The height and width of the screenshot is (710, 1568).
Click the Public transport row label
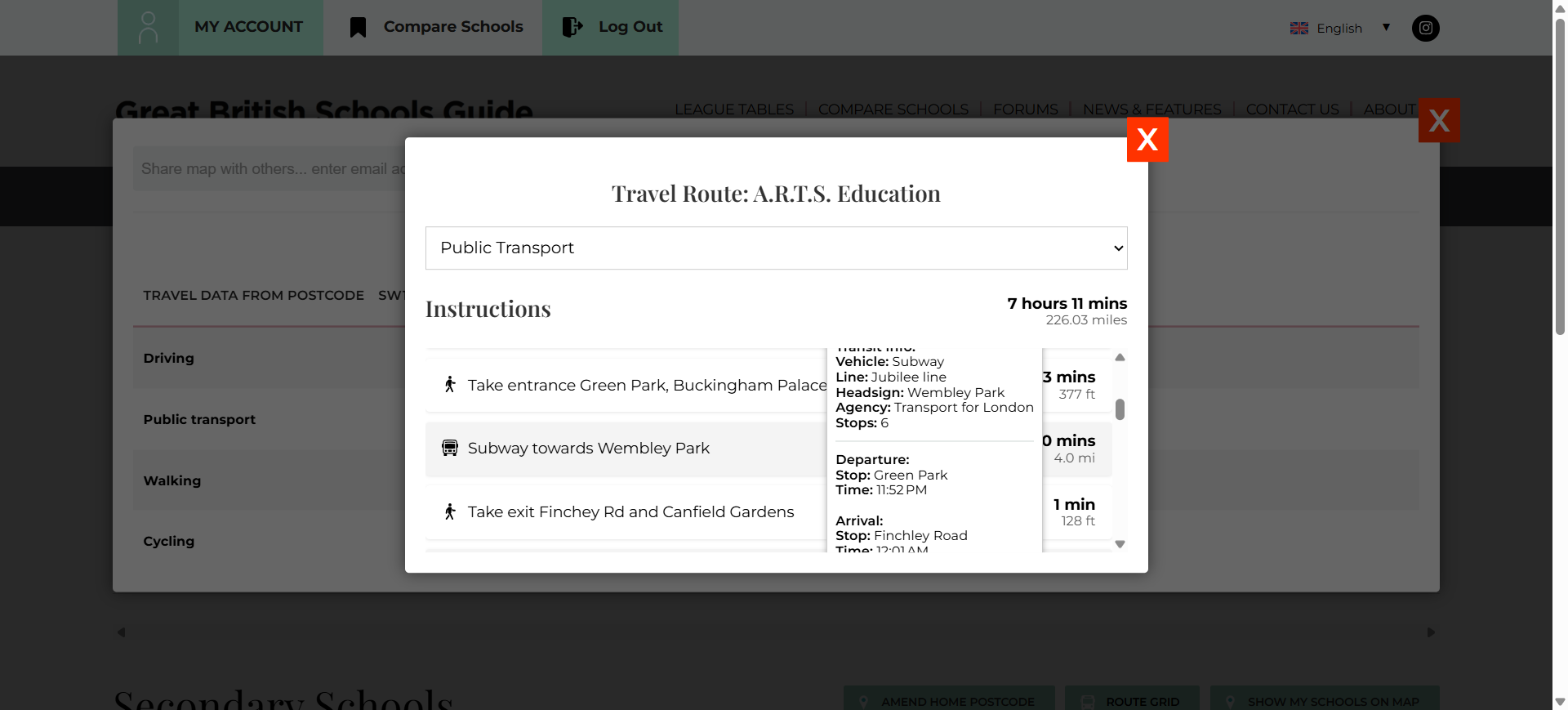pyautogui.click(x=199, y=419)
